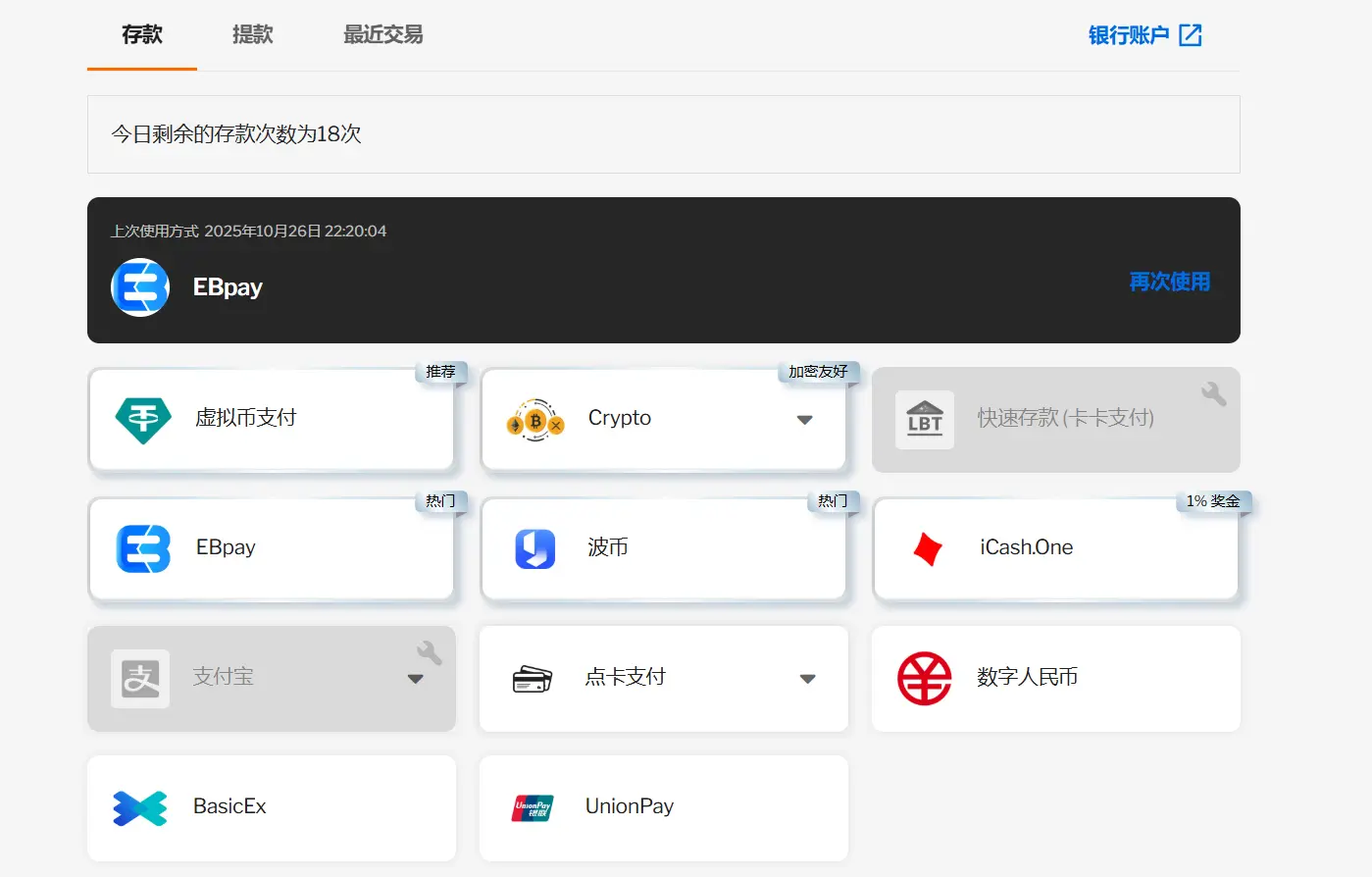Viewport: 1372px width, 877px height.
Task: Click the 支付宝 Alipay icon
Action: (140, 677)
